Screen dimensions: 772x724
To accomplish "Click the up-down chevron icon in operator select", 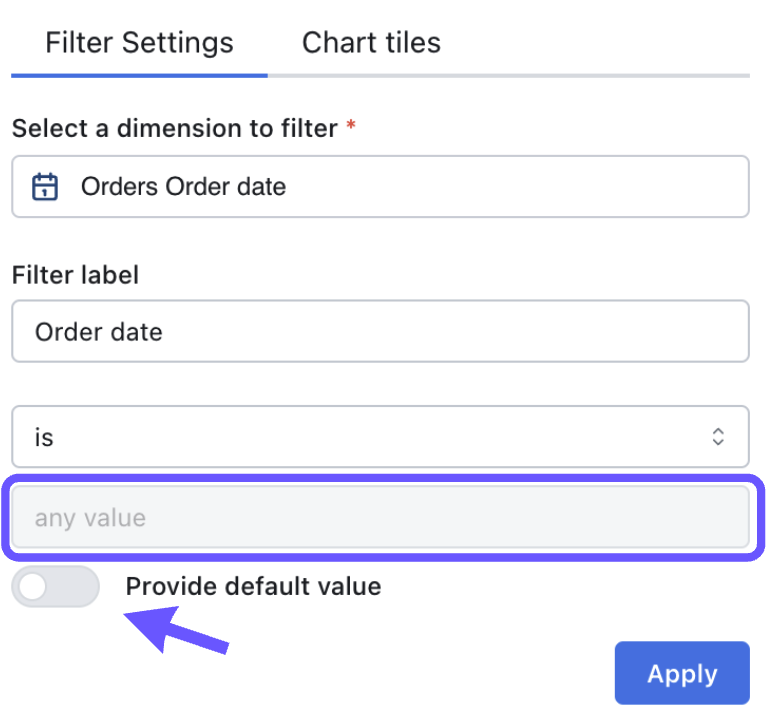I will coord(718,437).
